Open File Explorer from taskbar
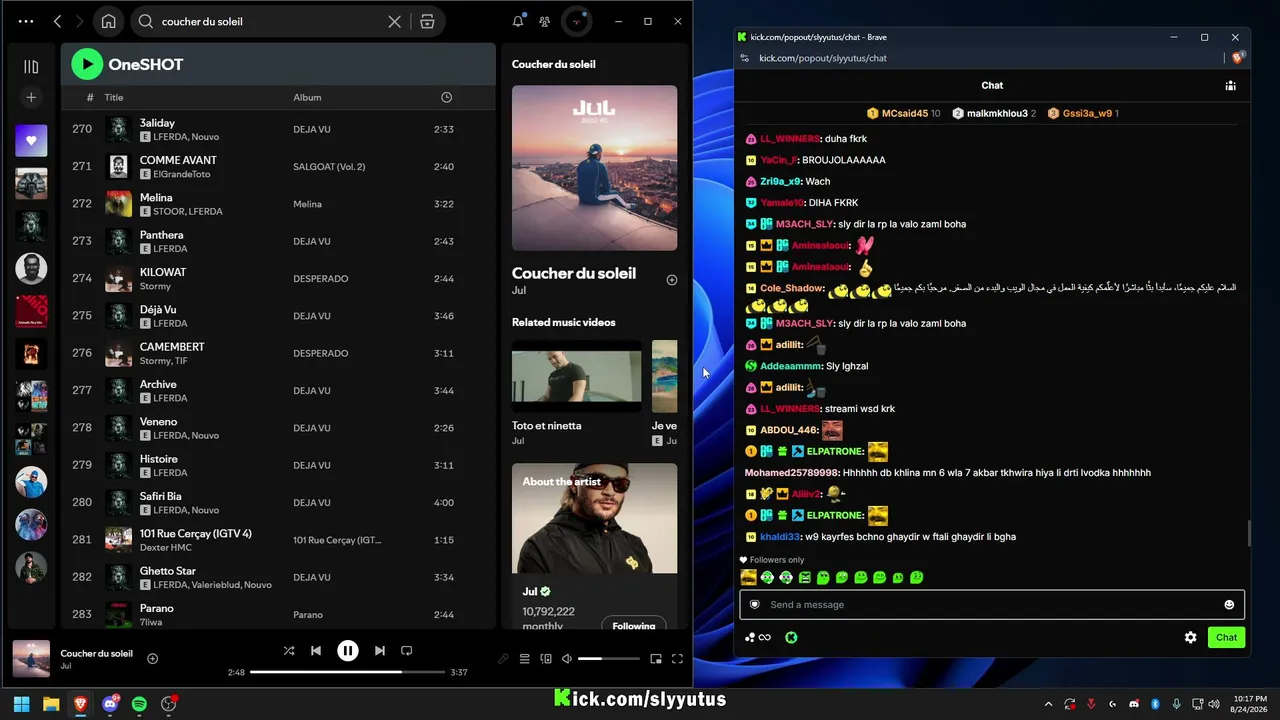 pyautogui.click(x=51, y=704)
